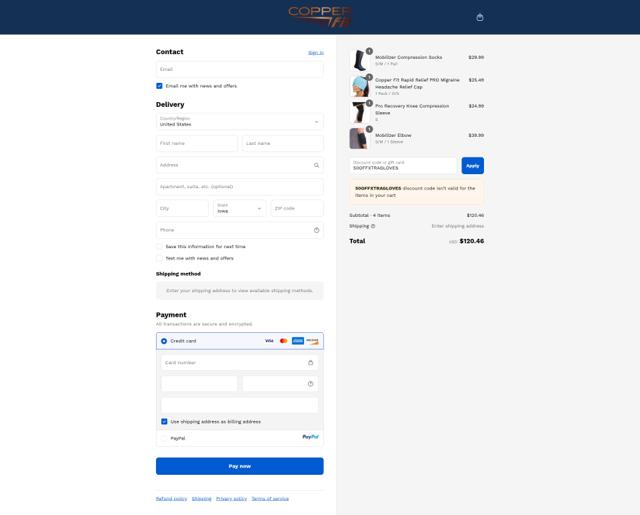This screenshot has width=640, height=515.
Task: Click the Mobilizer Compression Socks thumbnail
Action: coord(360,60)
